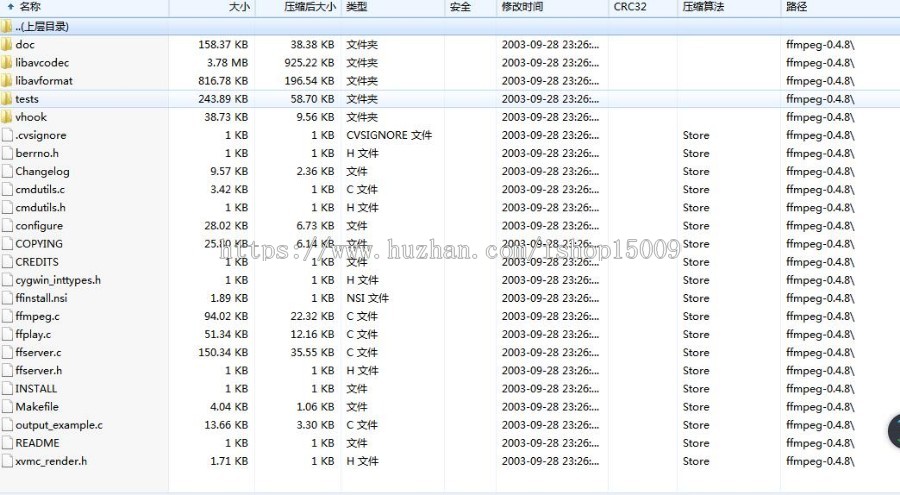The image size is (900, 495).
Task: Select the file name xvmc_render.h
Action: [x=51, y=461]
